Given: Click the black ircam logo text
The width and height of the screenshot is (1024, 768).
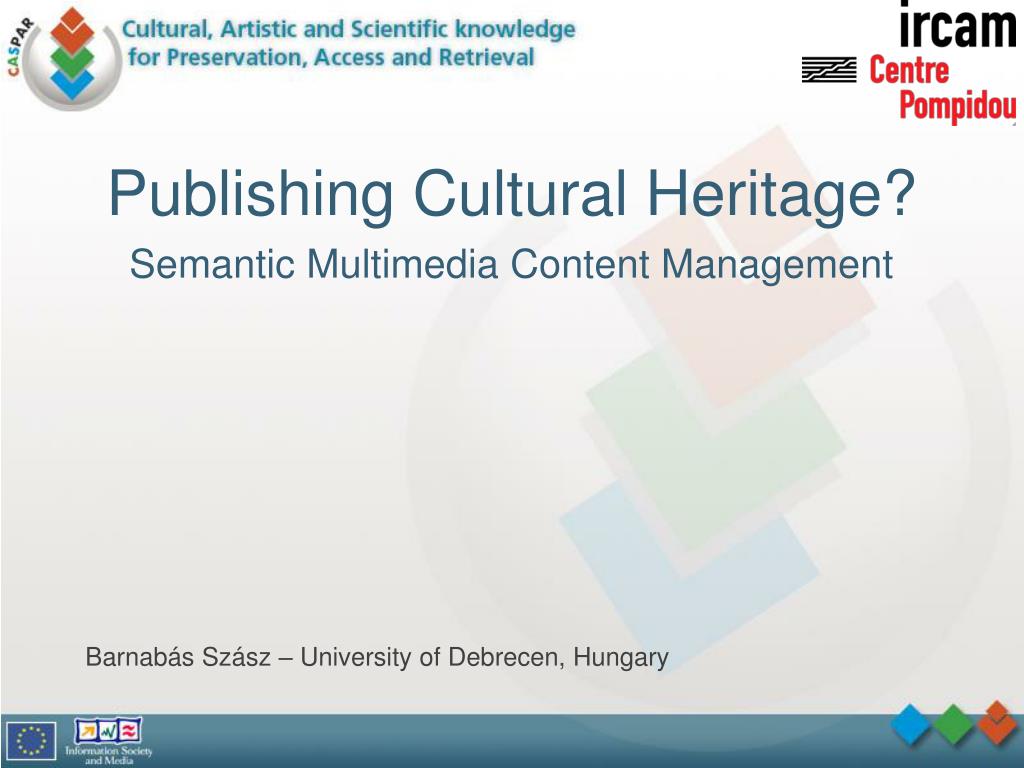Looking at the screenshot, I should pyautogui.click(x=957, y=24).
